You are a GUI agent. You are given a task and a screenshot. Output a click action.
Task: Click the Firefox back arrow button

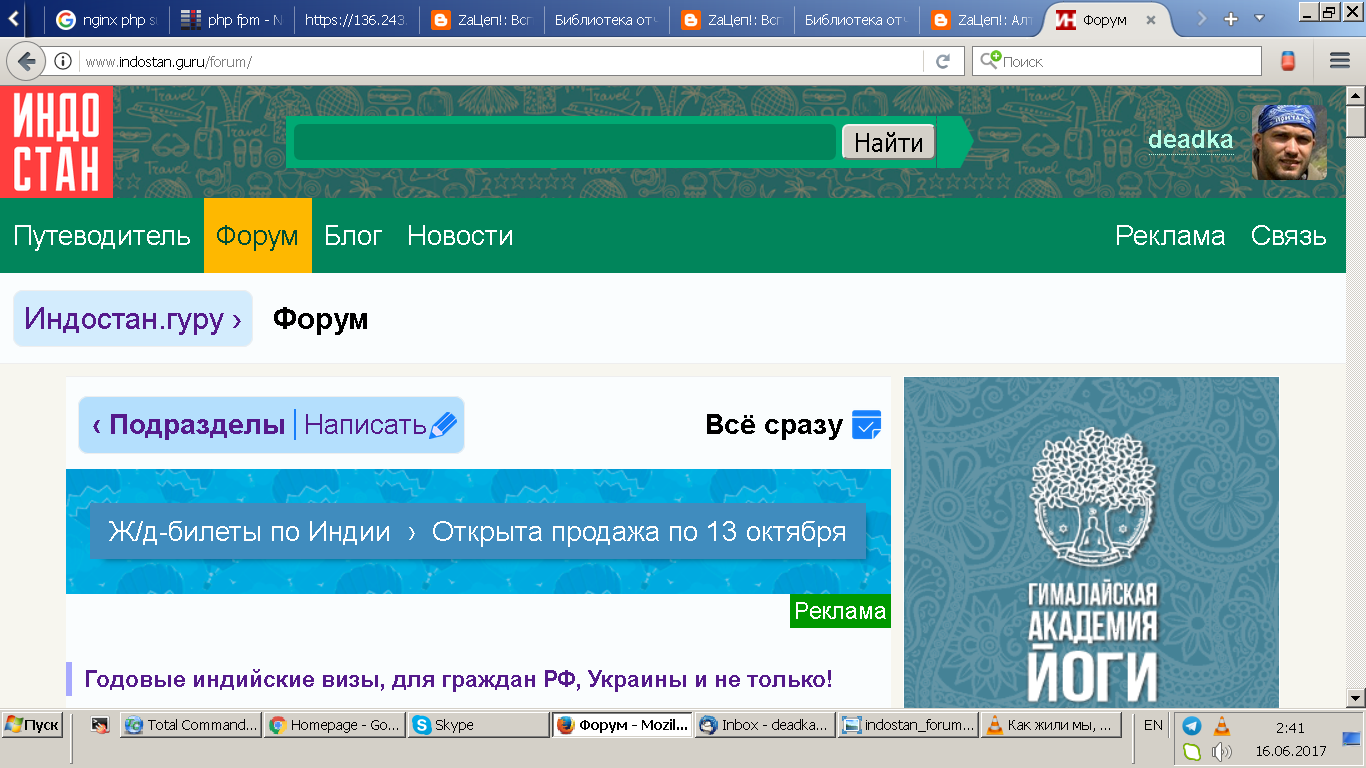coord(26,61)
